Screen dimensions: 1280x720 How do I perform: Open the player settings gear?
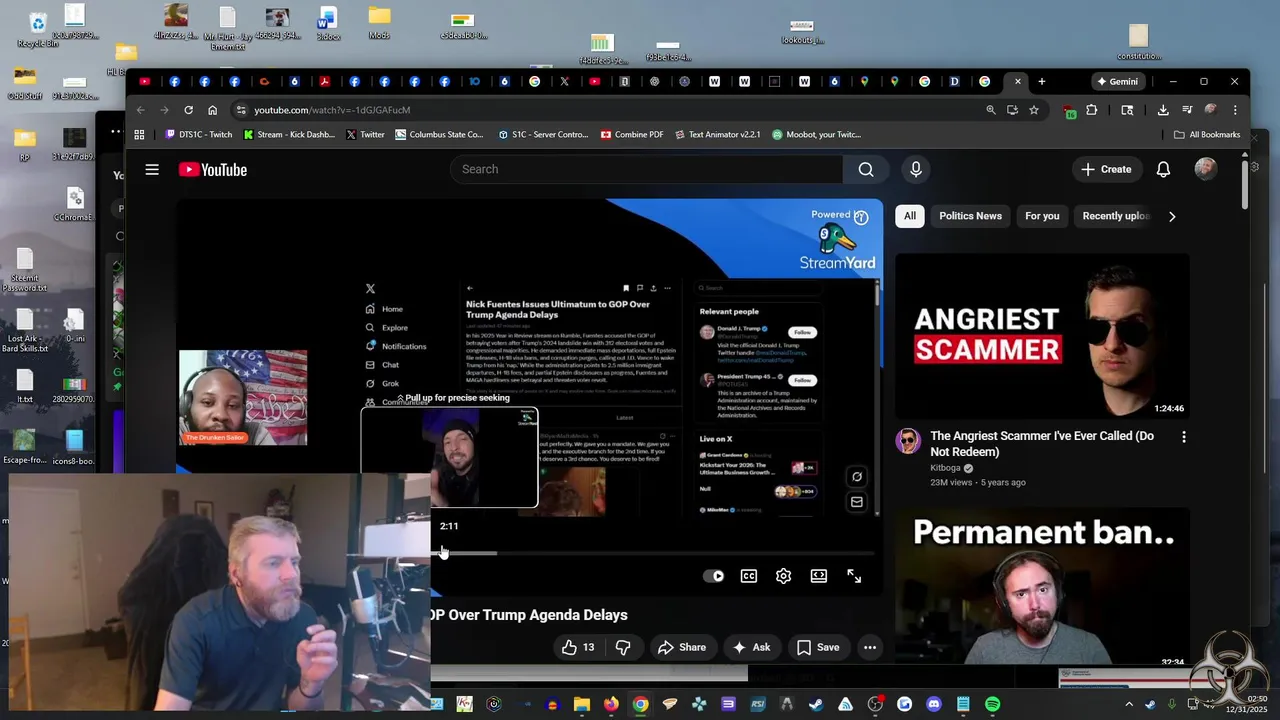tap(784, 576)
